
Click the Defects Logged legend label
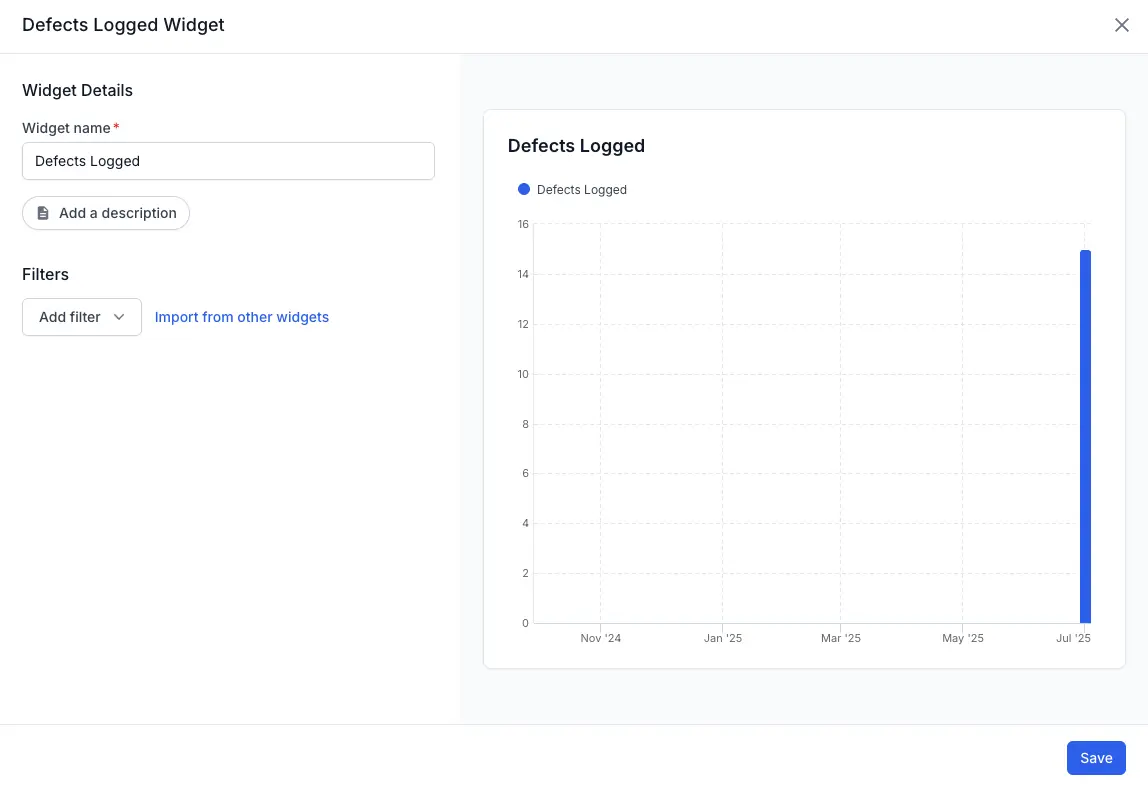[x=581, y=190]
